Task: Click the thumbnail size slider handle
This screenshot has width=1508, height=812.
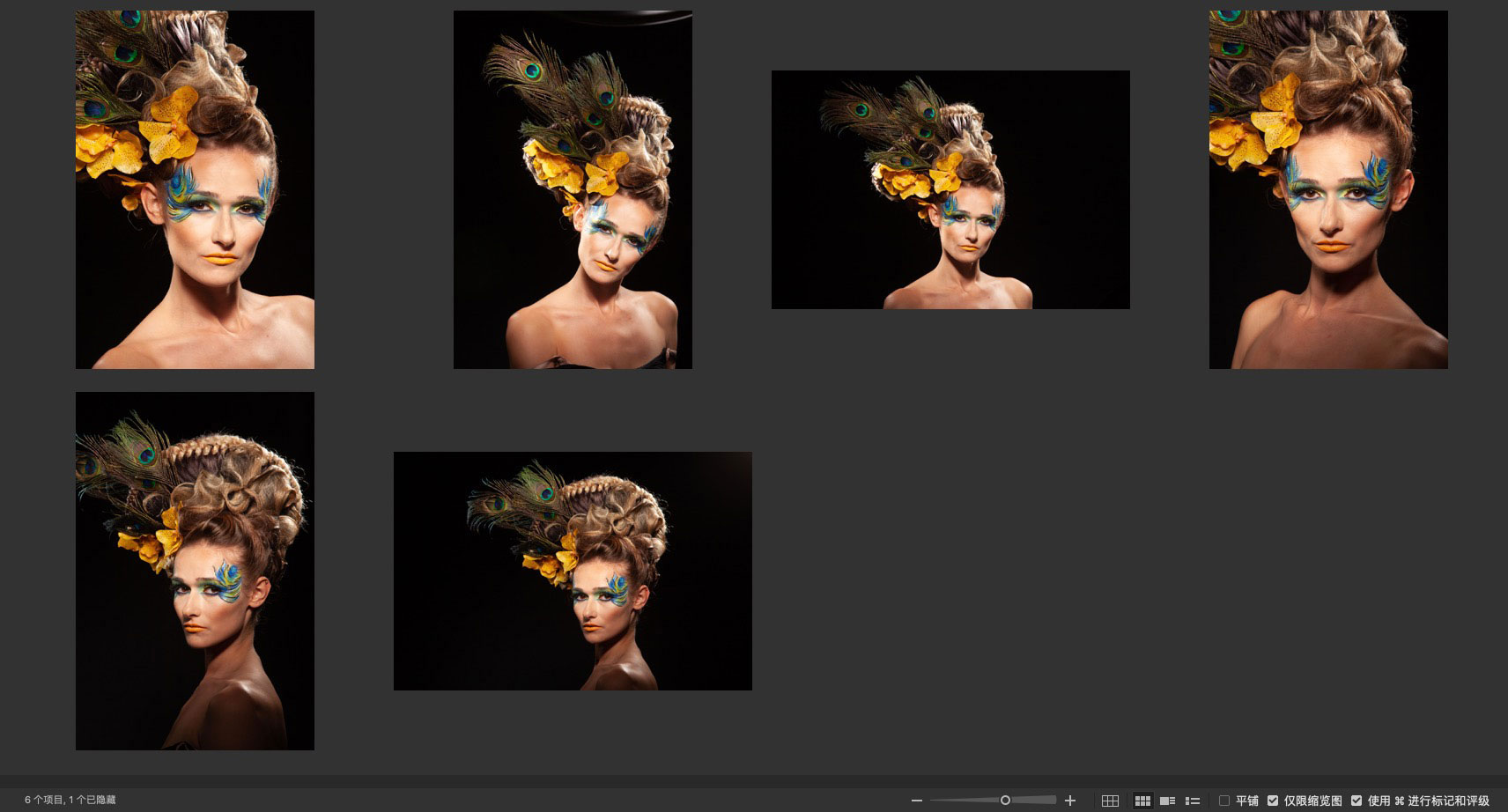Action: [x=1005, y=800]
